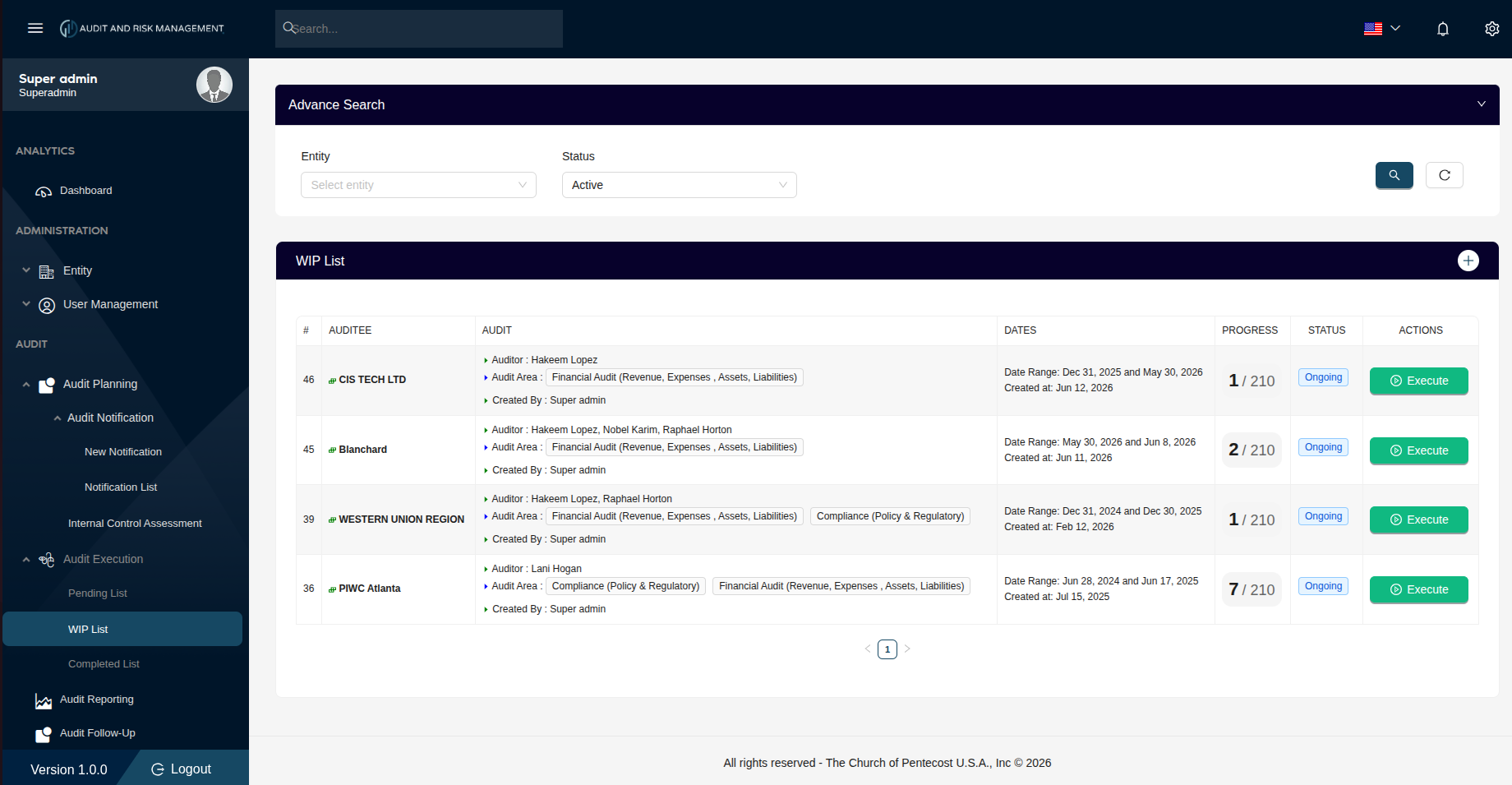This screenshot has width=1512, height=785.
Task: Click the Entity building icon
Action: pyautogui.click(x=47, y=271)
